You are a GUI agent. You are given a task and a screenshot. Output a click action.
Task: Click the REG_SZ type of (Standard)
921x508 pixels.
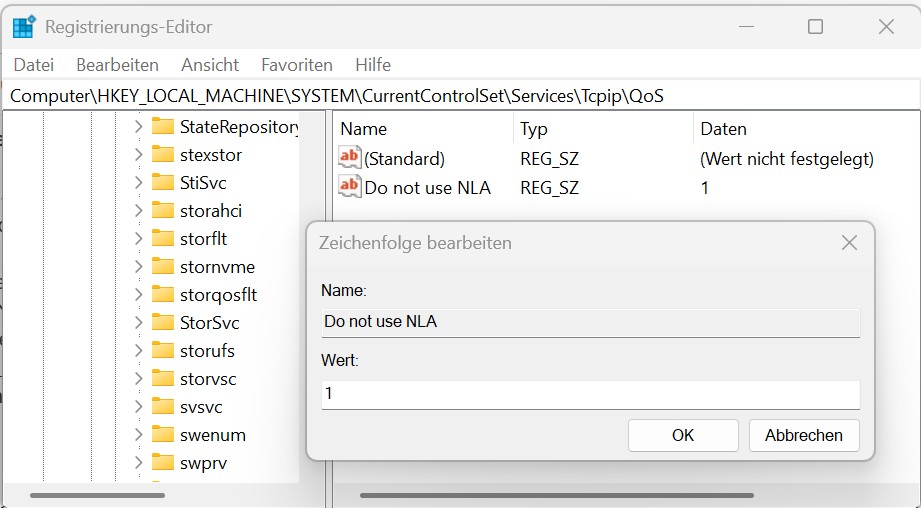click(x=550, y=159)
